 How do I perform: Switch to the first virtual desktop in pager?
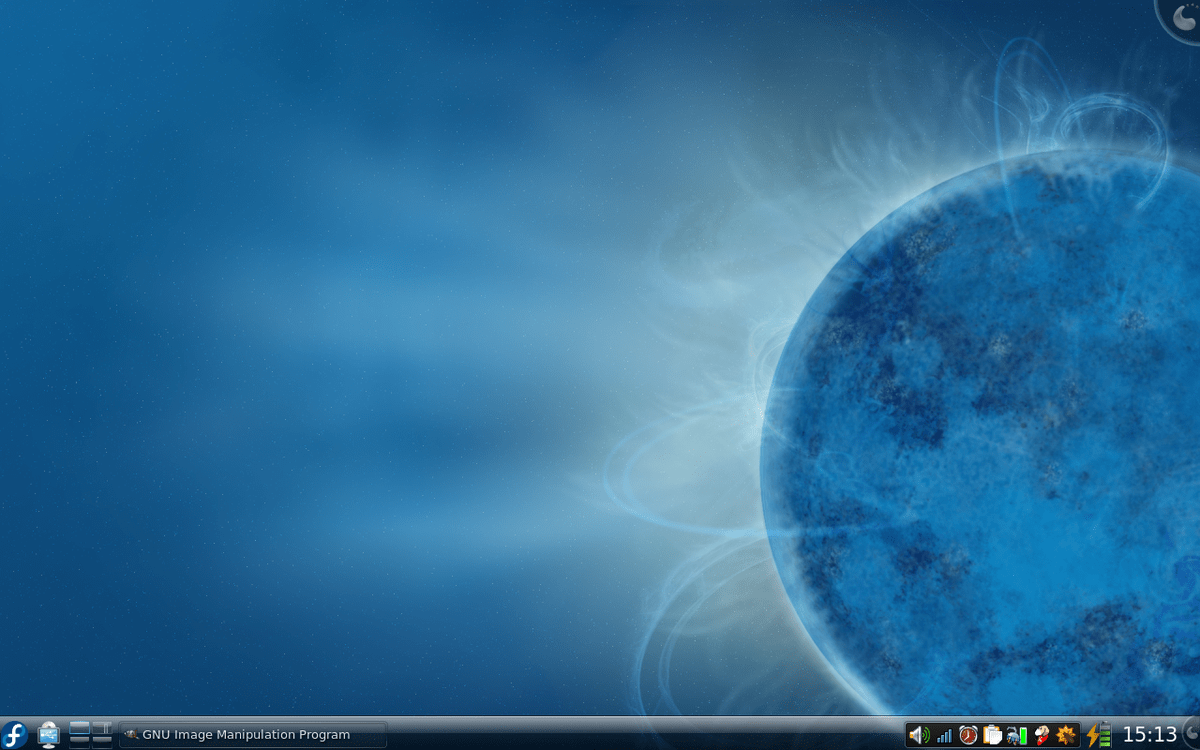[80, 727]
